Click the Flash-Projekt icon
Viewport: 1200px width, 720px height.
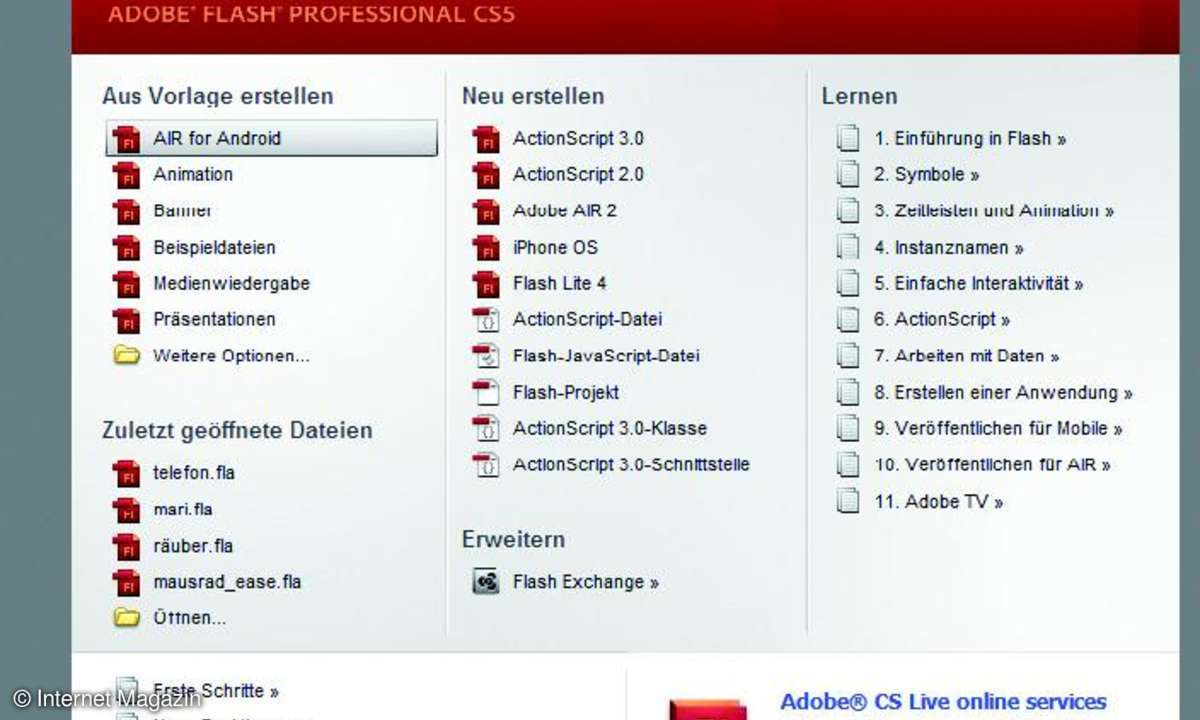pos(486,392)
